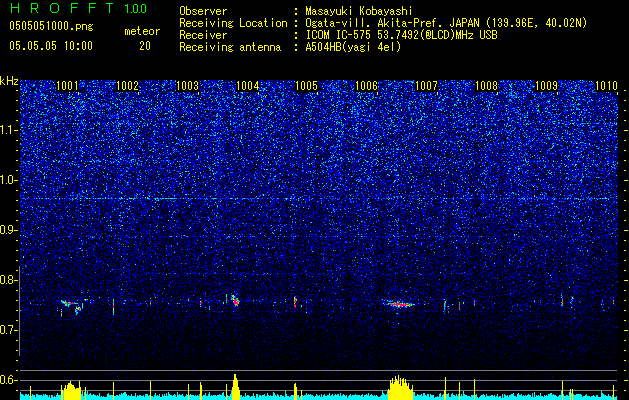Image resolution: width=629 pixels, height=400 pixels.
Task: Click the 1.0 kHz axis tick label
Action: [9, 180]
